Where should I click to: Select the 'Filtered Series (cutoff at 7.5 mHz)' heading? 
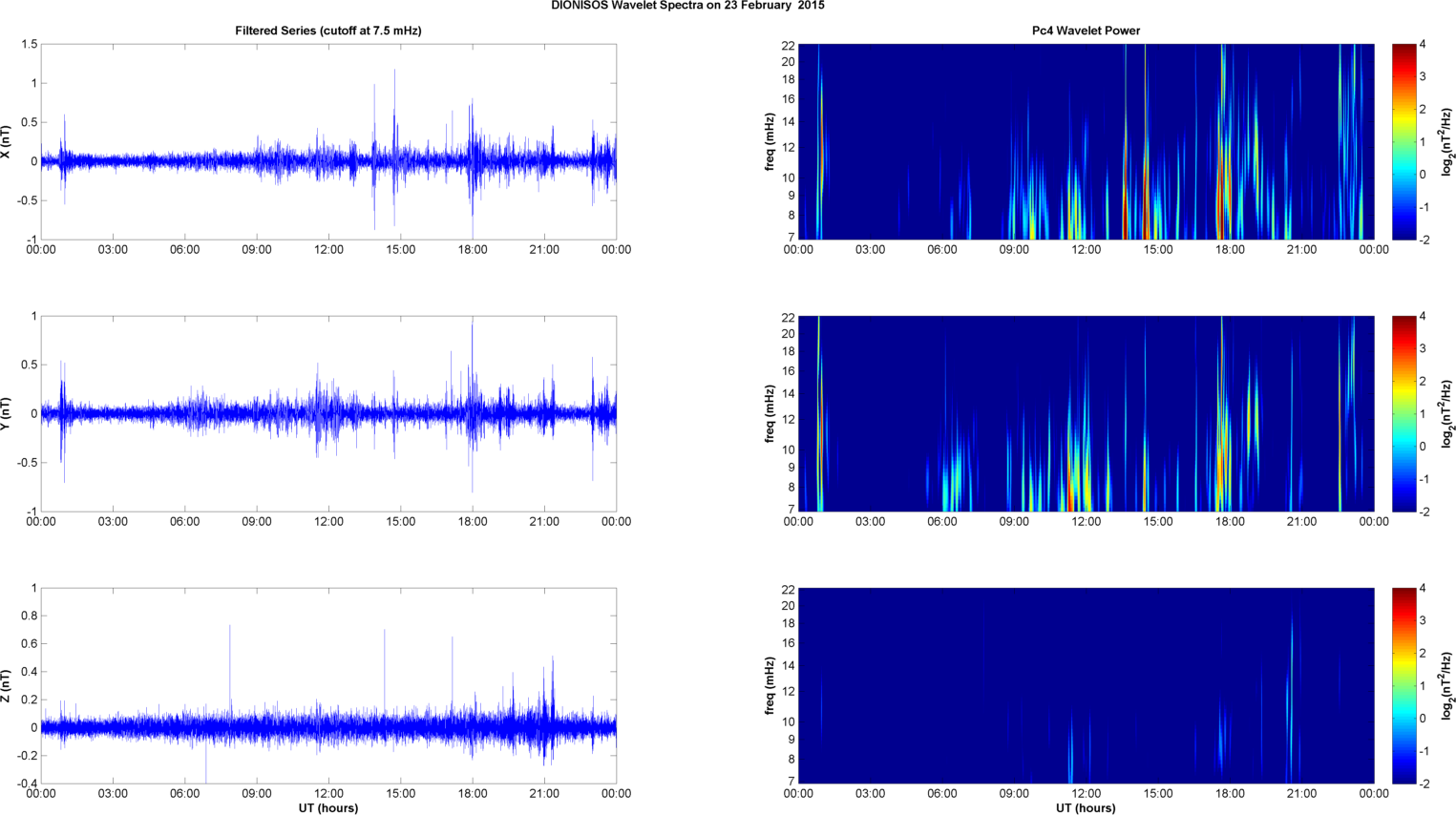[x=328, y=31]
